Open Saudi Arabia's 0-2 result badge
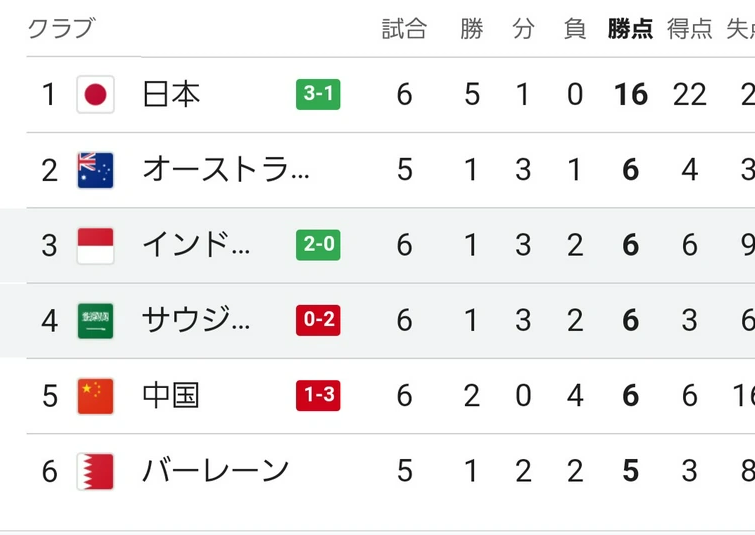The height and width of the screenshot is (535, 755). [x=318, y=321]
